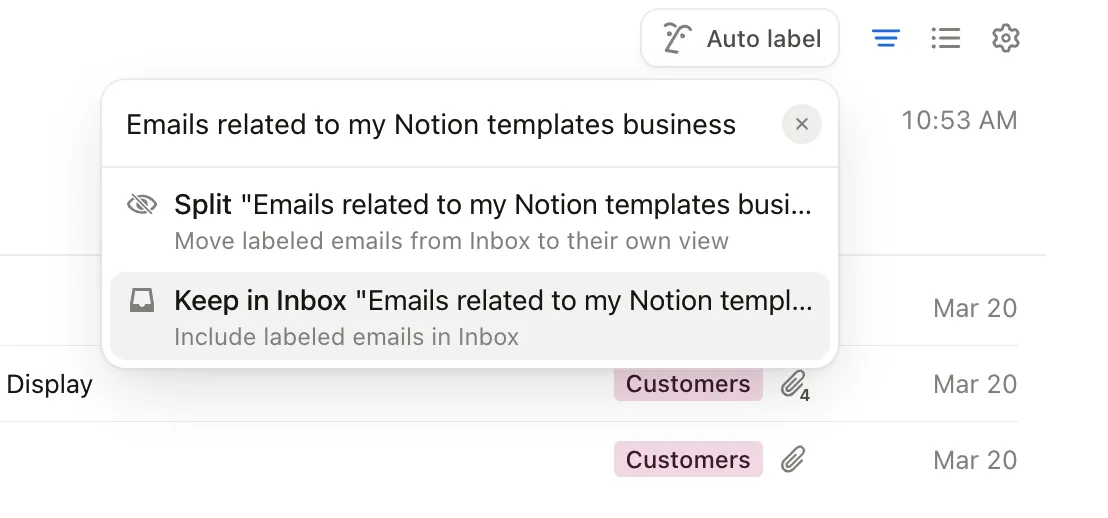Click the crossed-out eye icon beside Split
The image size is (1108, 518).
point(143,205)
